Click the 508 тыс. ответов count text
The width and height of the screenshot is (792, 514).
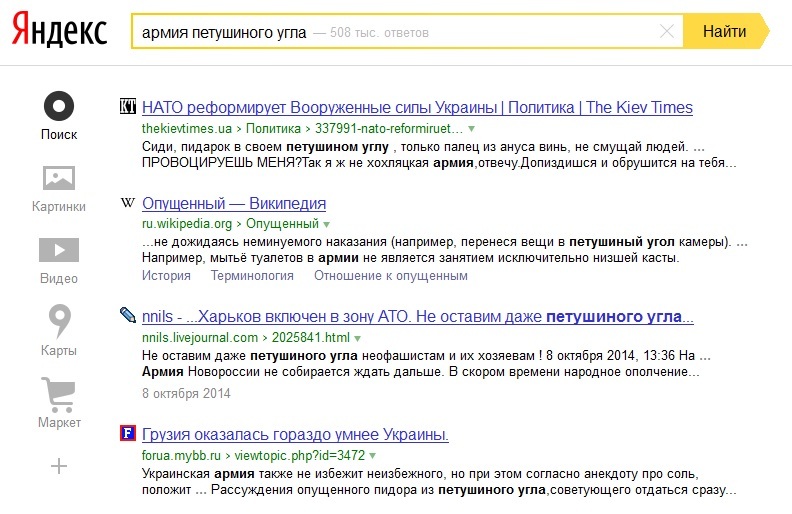[379, 33]
